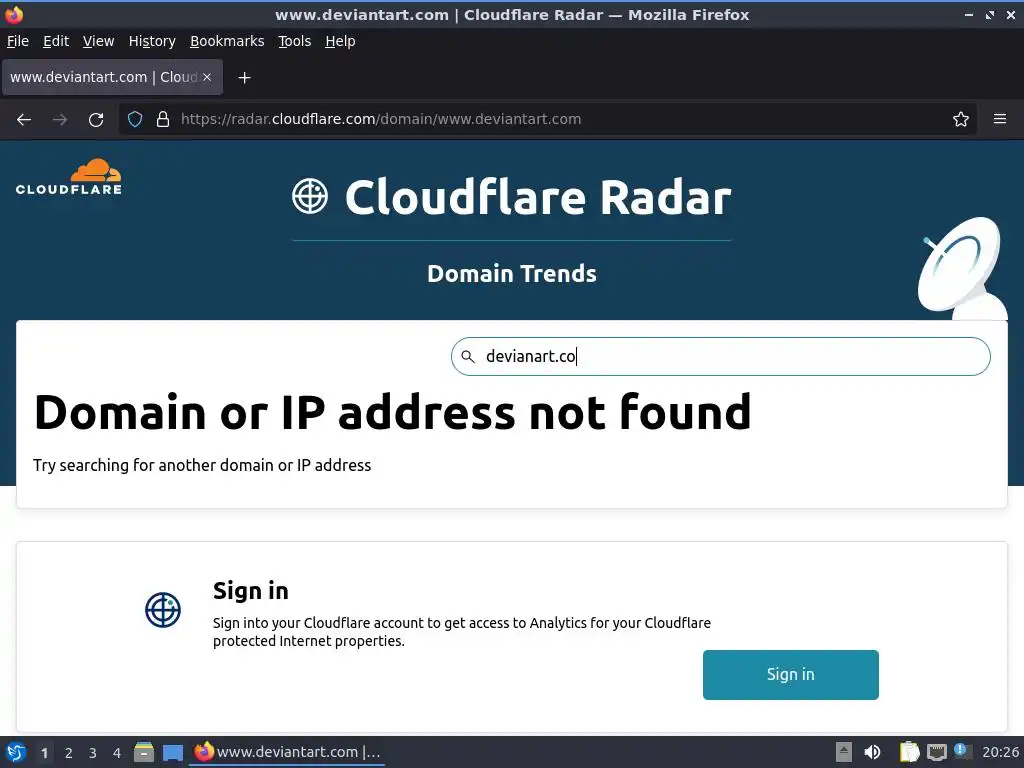Switch to workspace 3
The image size is (1024, 768).
93,753
